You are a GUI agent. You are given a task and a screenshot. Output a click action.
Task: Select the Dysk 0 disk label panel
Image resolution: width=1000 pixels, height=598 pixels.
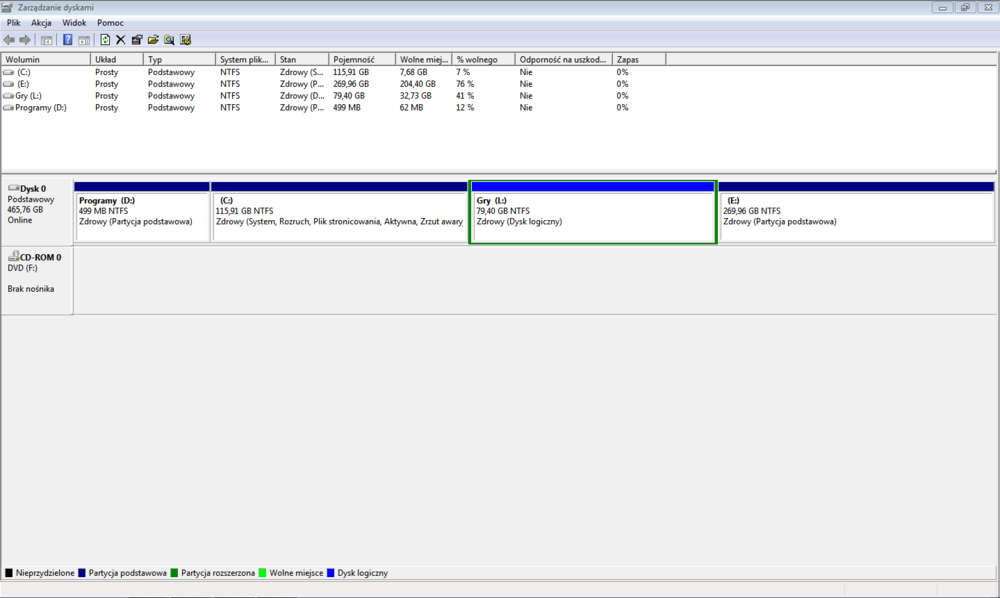(37, 211)
